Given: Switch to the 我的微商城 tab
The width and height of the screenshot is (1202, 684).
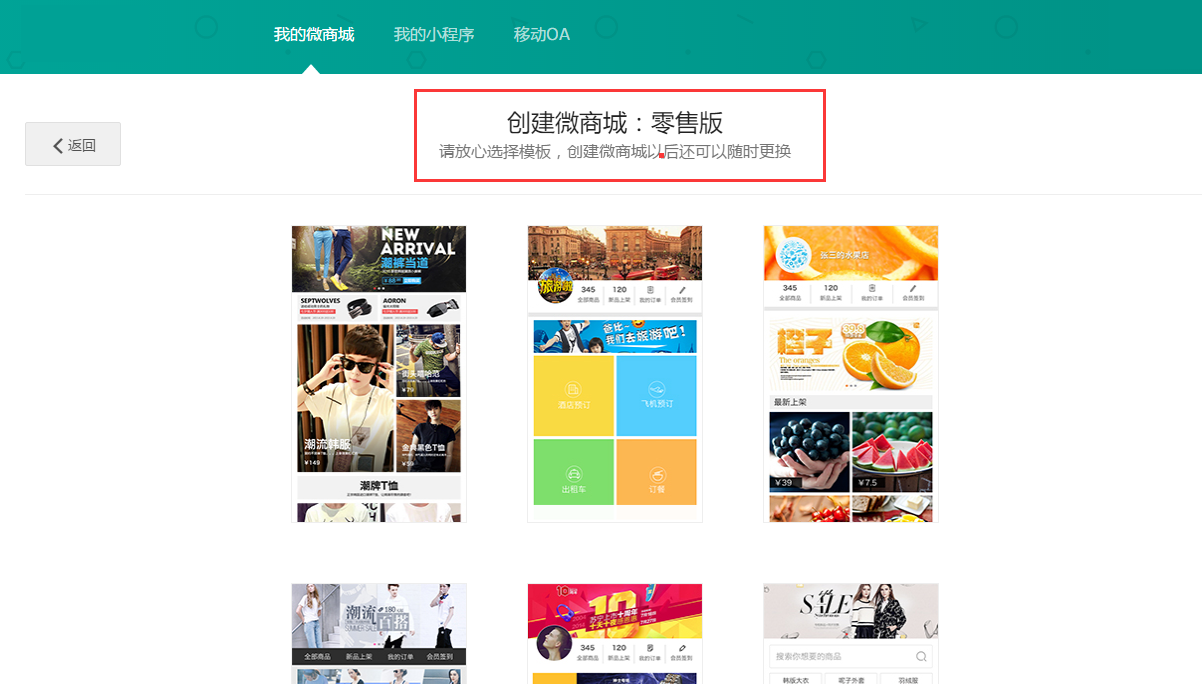Looking at the screenshot, I should tap(314, 35).
